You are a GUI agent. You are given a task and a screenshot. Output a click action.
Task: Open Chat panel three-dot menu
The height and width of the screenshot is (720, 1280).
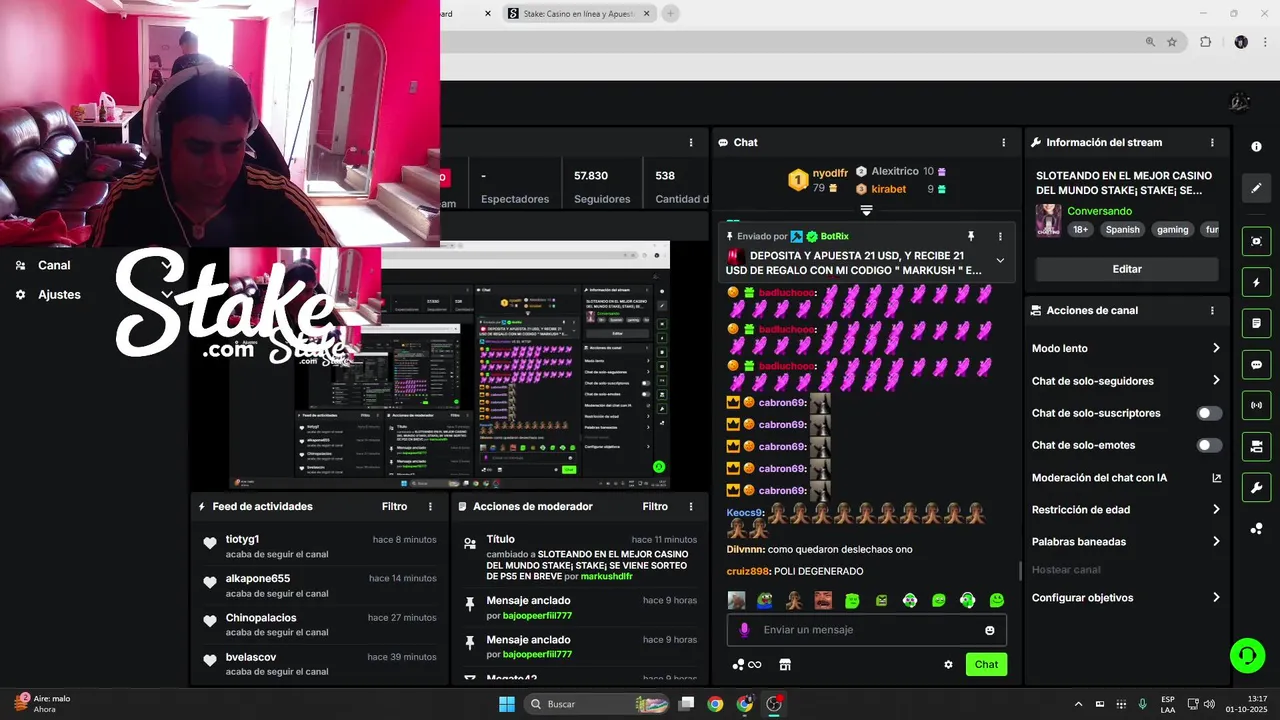pos(1004,142)
